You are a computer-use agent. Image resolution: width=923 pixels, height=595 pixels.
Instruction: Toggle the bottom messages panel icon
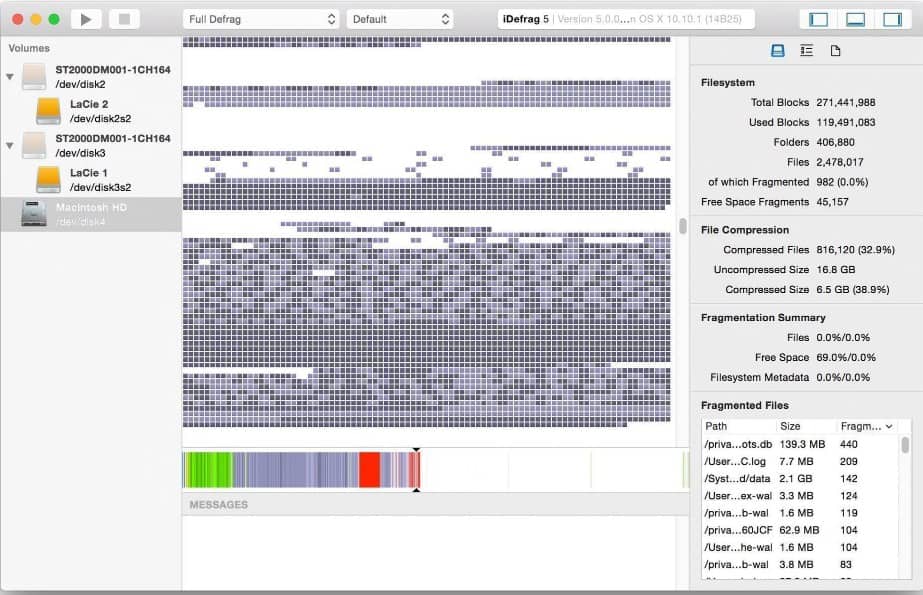click(855, 19)
